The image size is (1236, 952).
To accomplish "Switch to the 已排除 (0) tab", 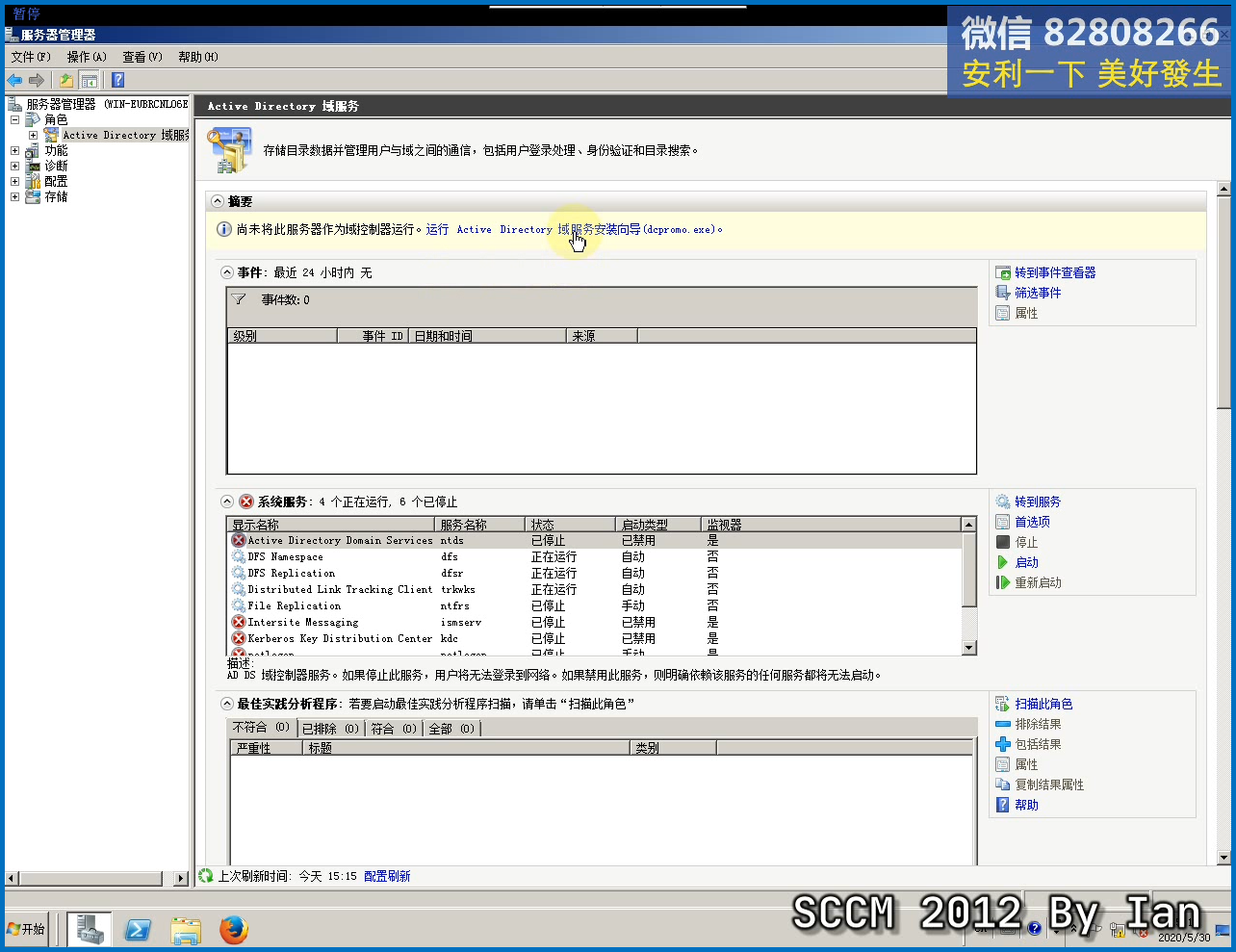I will click(331, 729).
